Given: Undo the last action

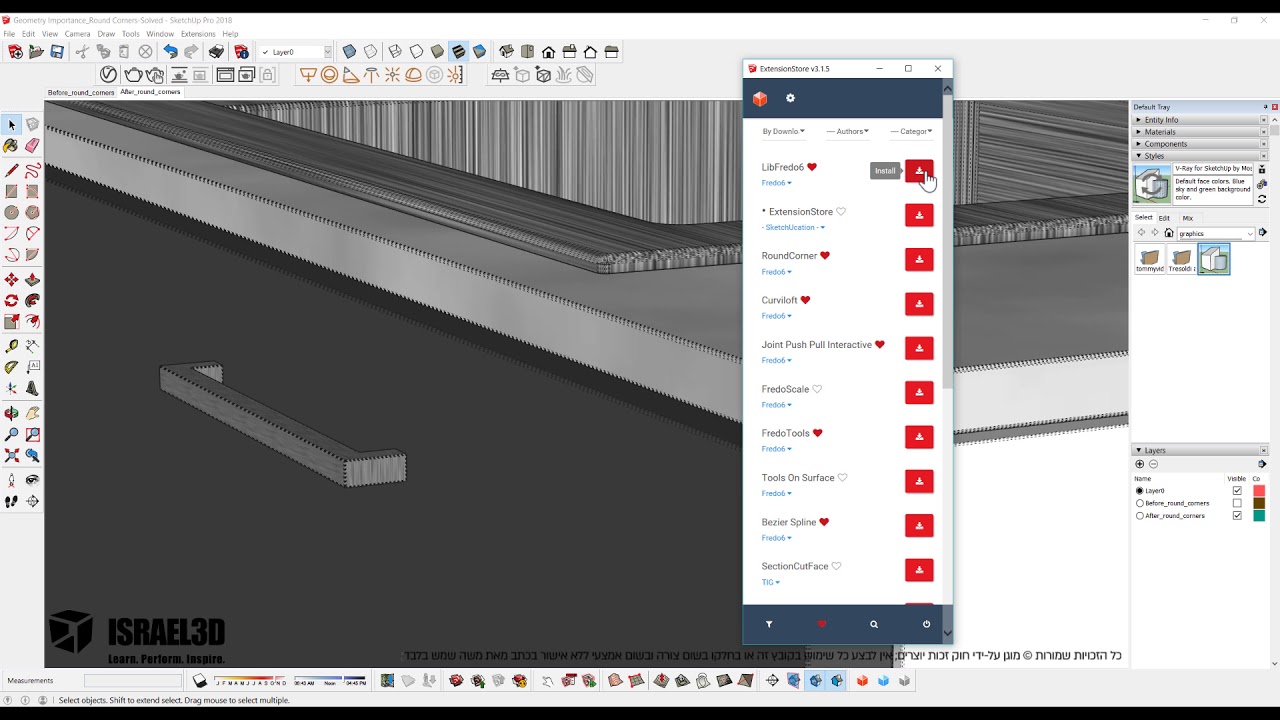Looking at the screenshot, I should pos(170,52).
